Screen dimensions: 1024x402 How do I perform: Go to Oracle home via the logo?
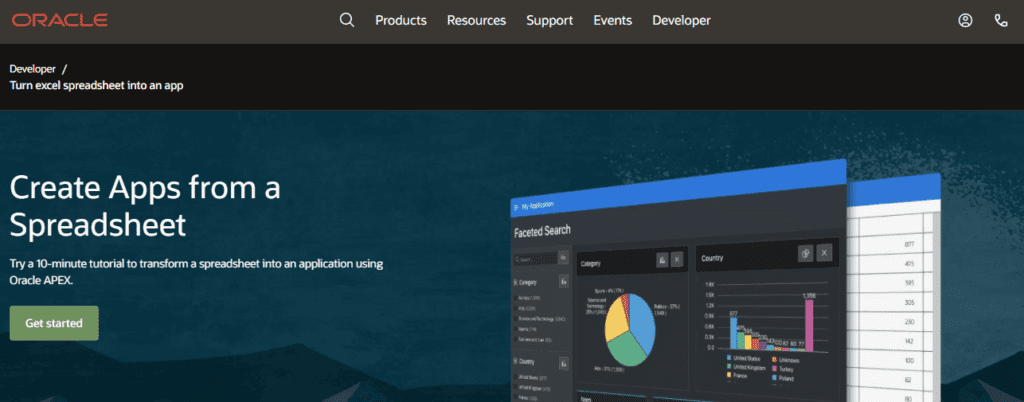tap(59, 20)
